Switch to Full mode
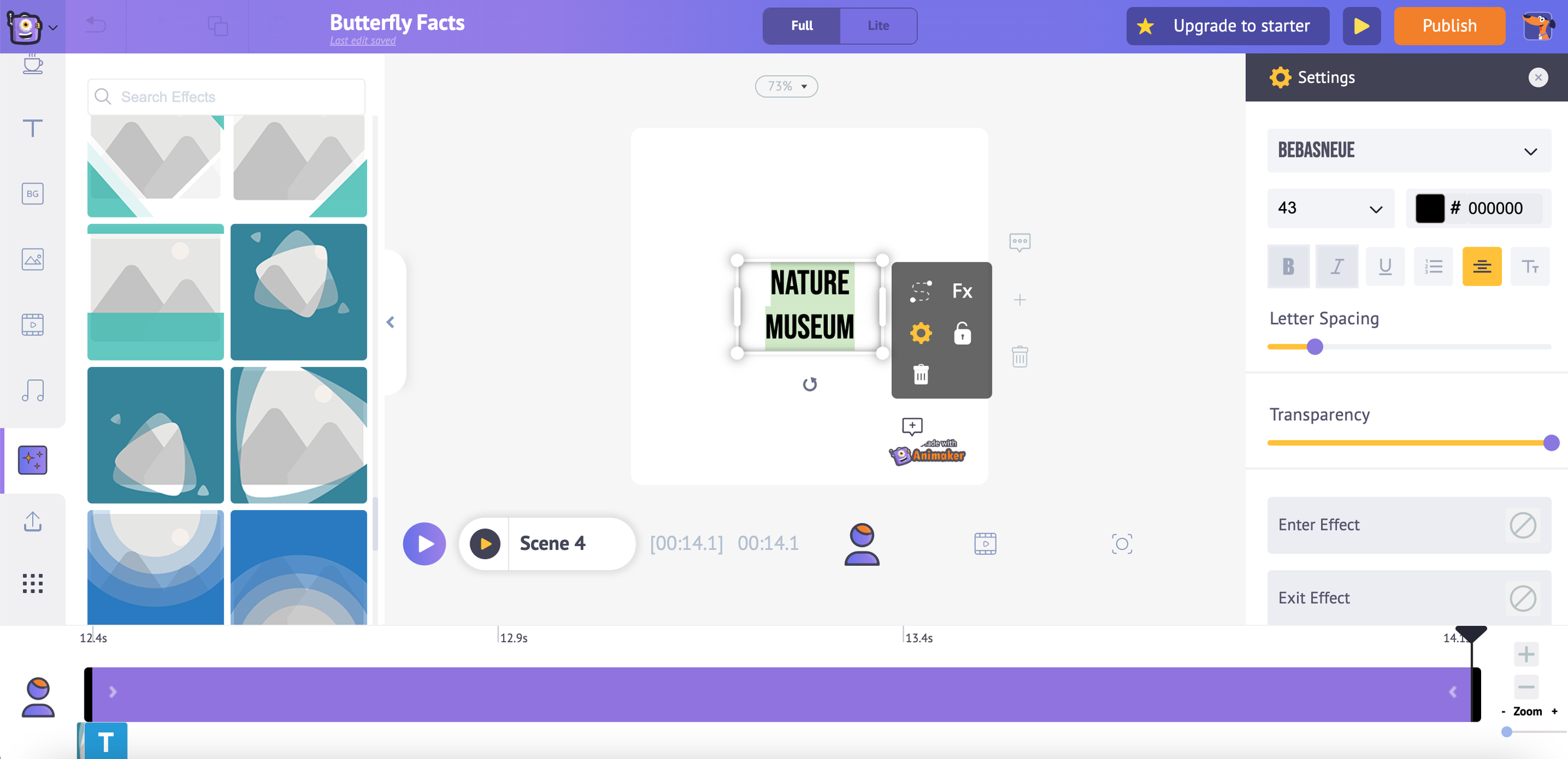Viewport: 1568px width, 759px height. coord(802,25)
